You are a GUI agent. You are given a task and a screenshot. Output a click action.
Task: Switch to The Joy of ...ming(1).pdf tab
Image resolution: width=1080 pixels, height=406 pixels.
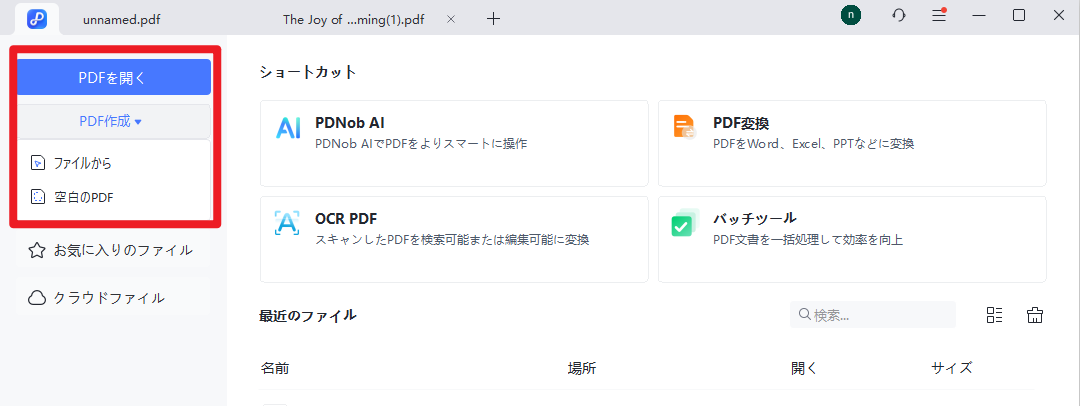[353, 19]
